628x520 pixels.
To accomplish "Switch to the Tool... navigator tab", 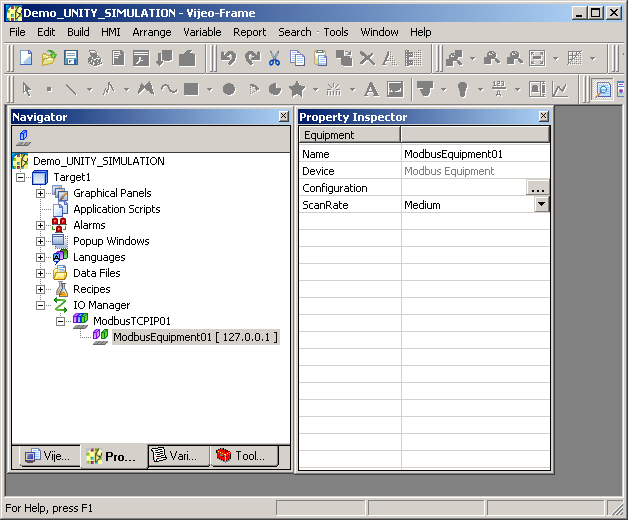I will [x=244, y=456].
